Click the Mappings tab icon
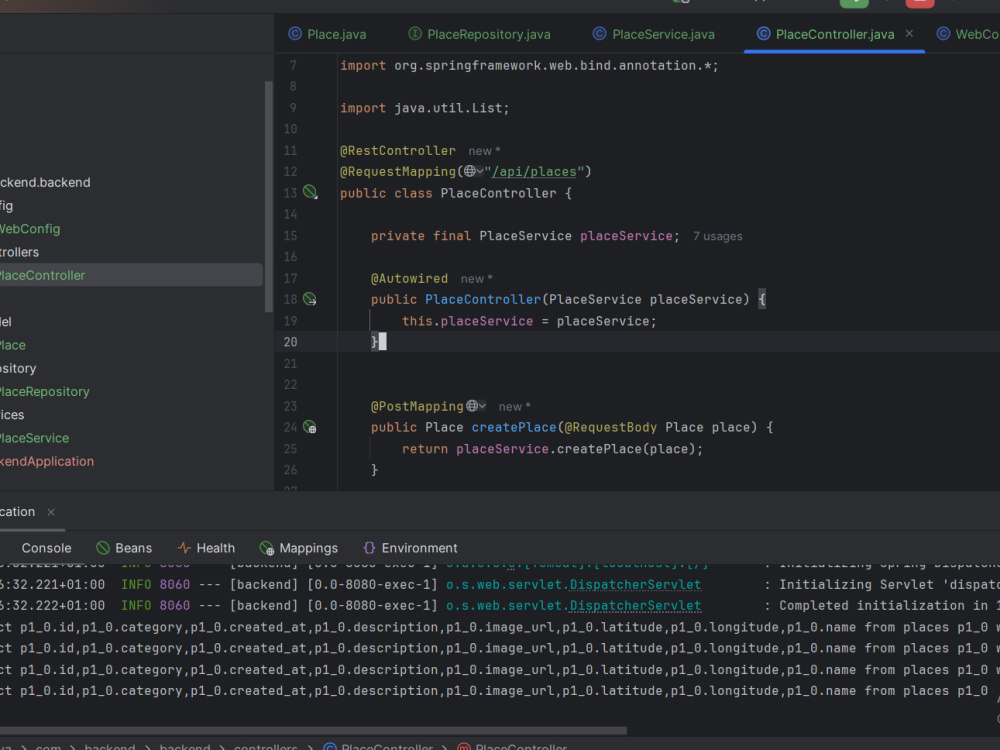Screen dimensions: 1000x750 click(267, 548)
